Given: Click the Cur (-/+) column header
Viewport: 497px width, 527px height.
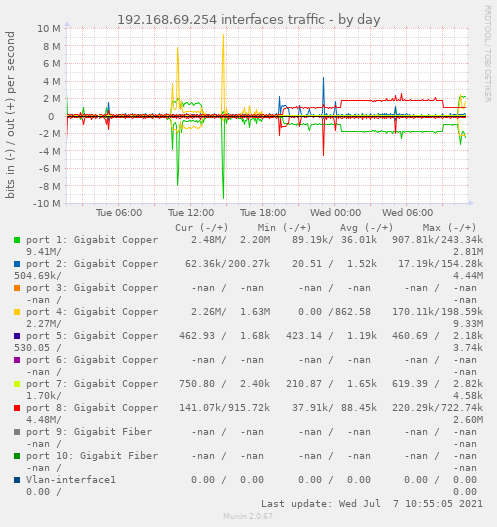Looking at the screenshot, I should 202,228.
